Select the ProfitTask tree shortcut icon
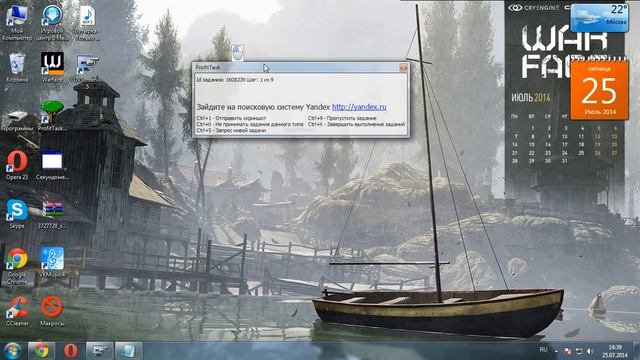This screenshot has width=640, height=360. pyautogui.click(x=52, y=116)
